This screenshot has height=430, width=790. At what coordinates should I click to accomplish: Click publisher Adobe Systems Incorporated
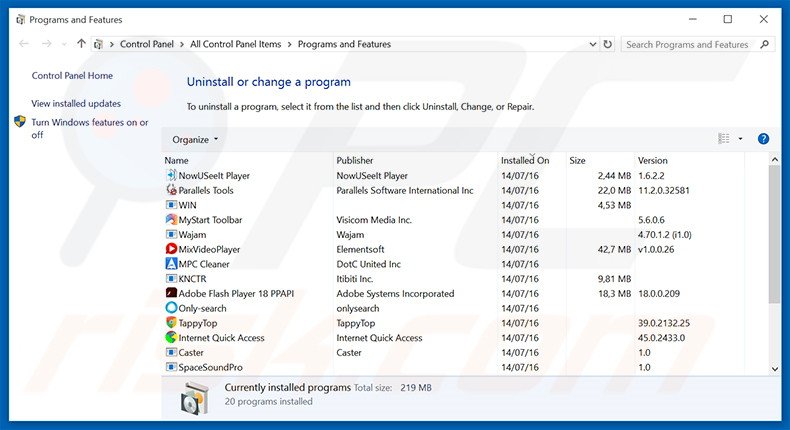pyautogui.click(x=395, y=293)
